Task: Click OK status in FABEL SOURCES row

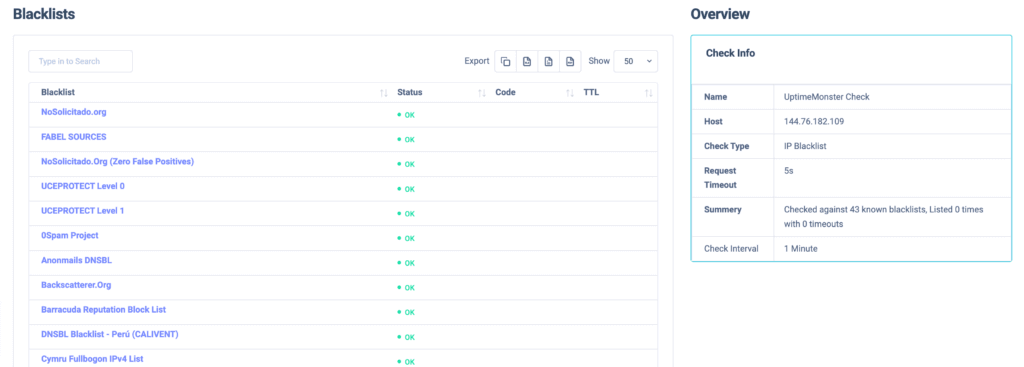Action: (x=406, y=140)
